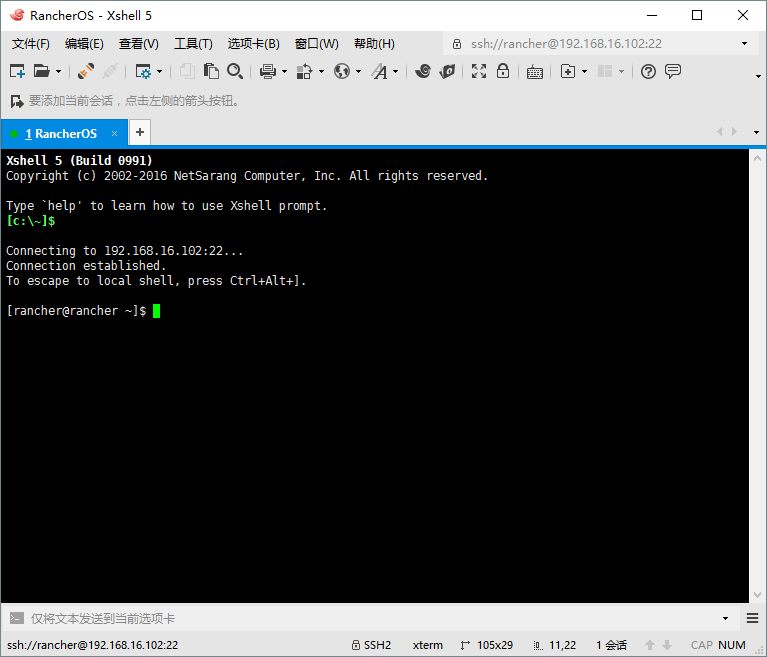Click the xterm status bar entry
The image size is (767, 657).
[x=428, y=645]
